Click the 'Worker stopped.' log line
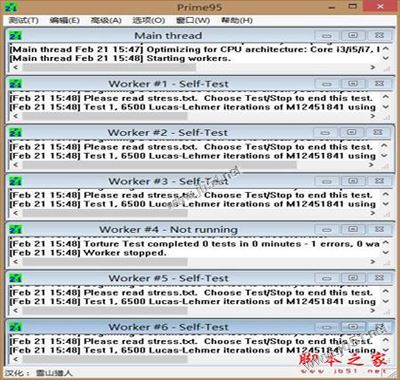Viewport: 400px width, 380px height. 88,253
